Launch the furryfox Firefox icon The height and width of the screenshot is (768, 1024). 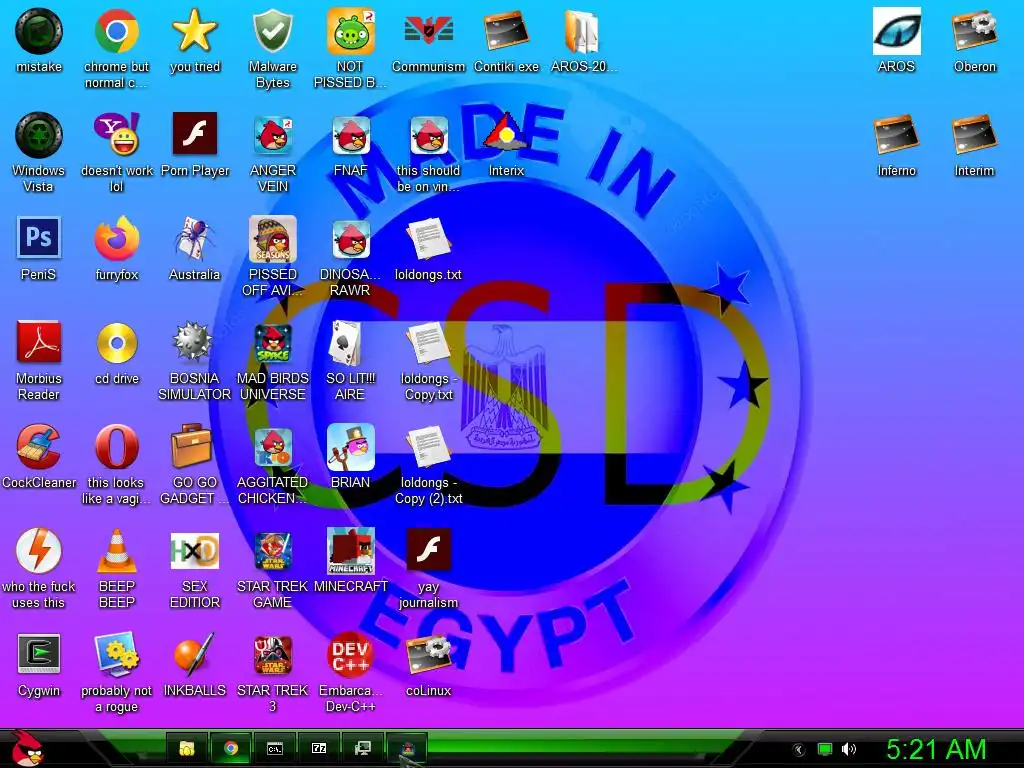pyautogui.click(x=116, y=238)
